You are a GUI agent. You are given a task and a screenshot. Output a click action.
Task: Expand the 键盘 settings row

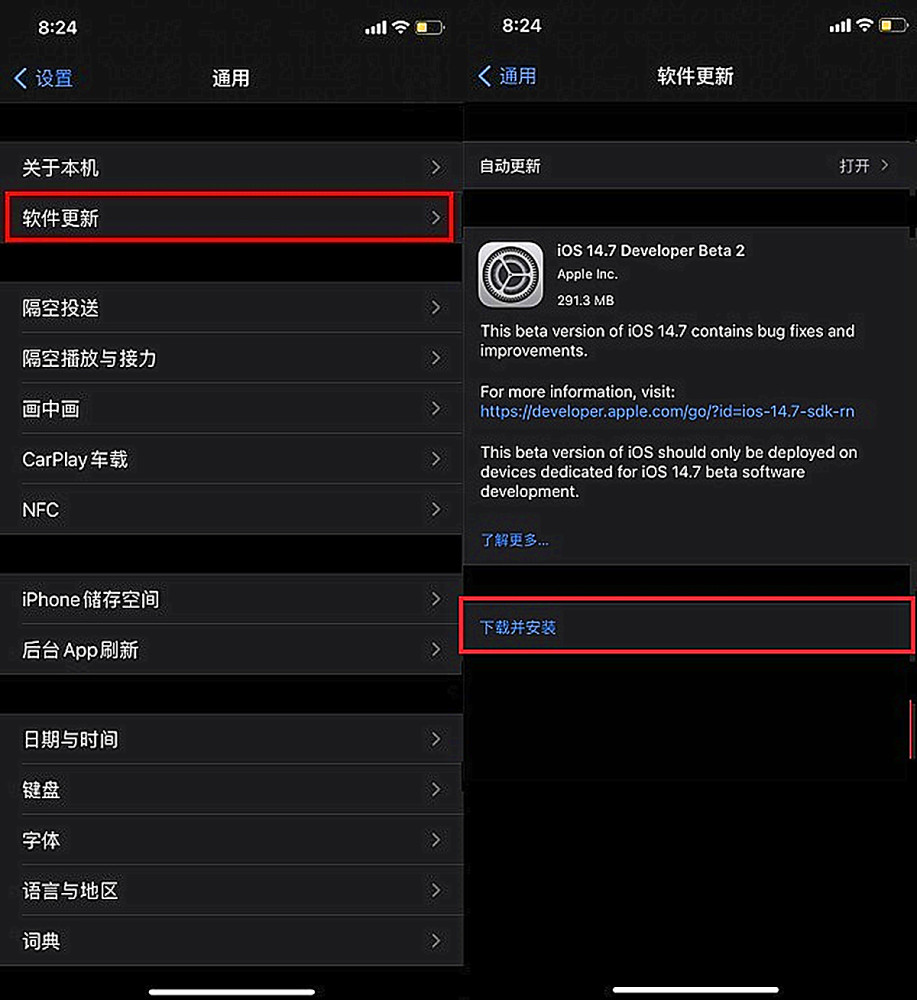pyautogui.click(x=231, y=790)
